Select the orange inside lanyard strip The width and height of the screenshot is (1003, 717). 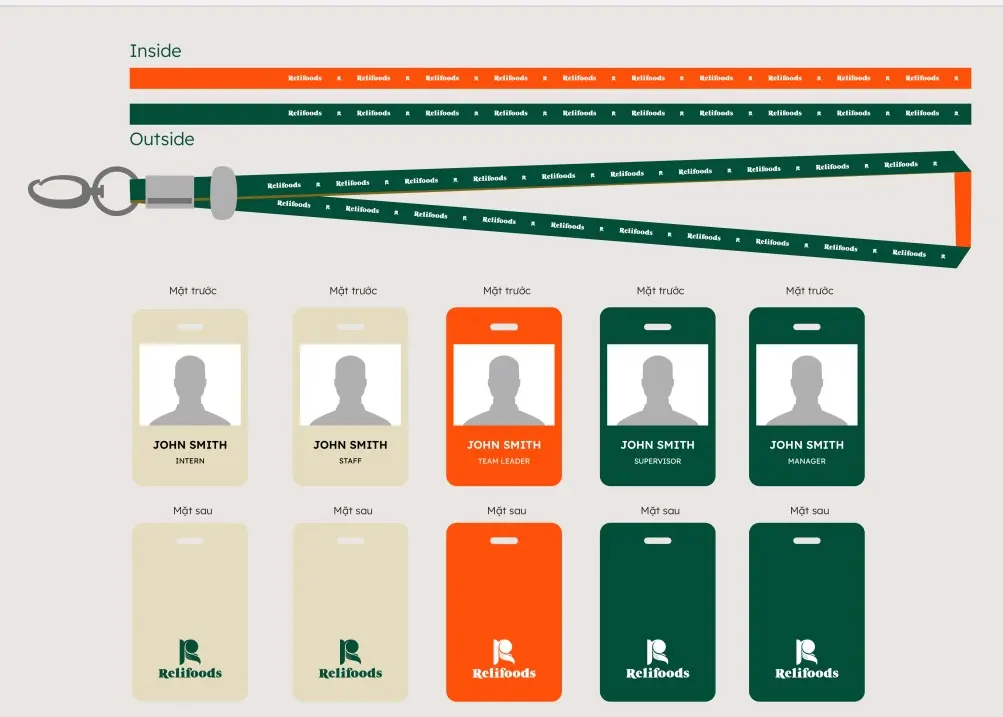pyautogui.click(x=550, y=78)
